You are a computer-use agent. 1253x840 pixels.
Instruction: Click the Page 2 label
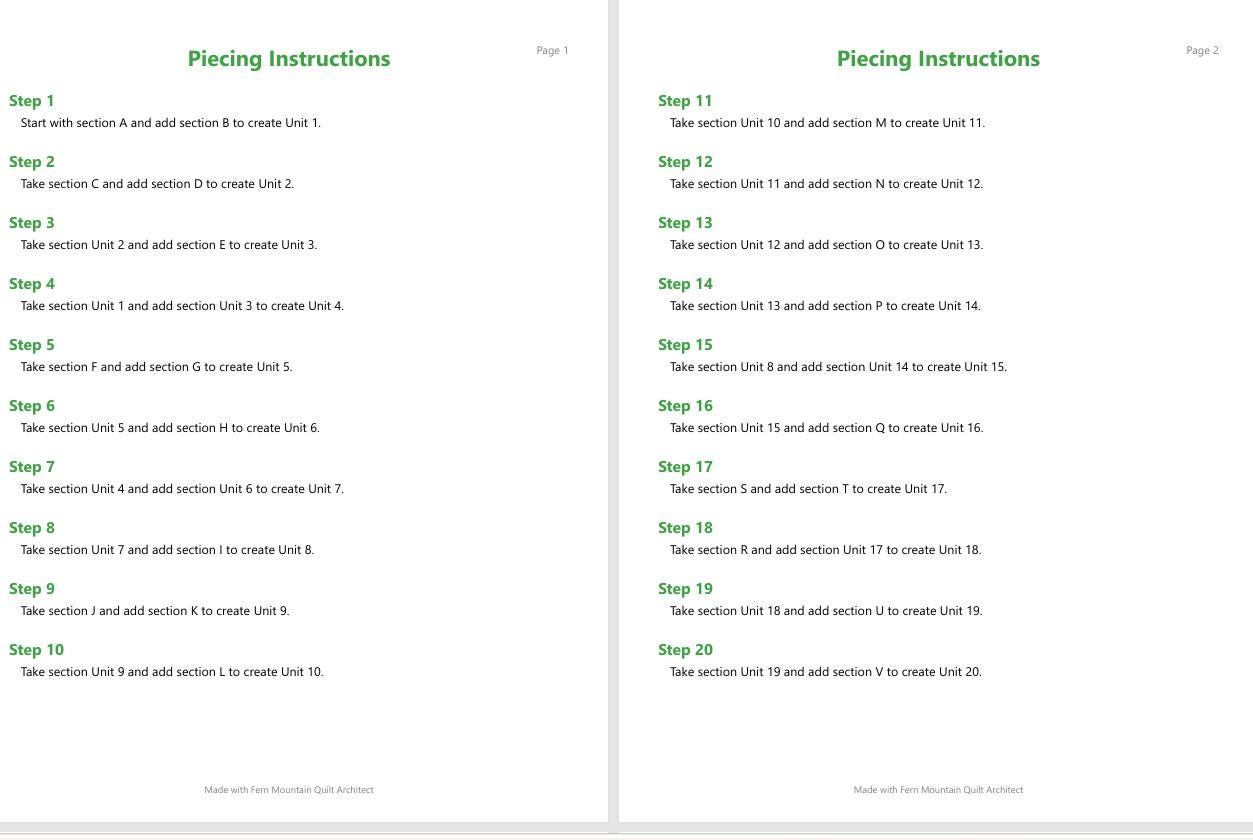(1202, 50)
